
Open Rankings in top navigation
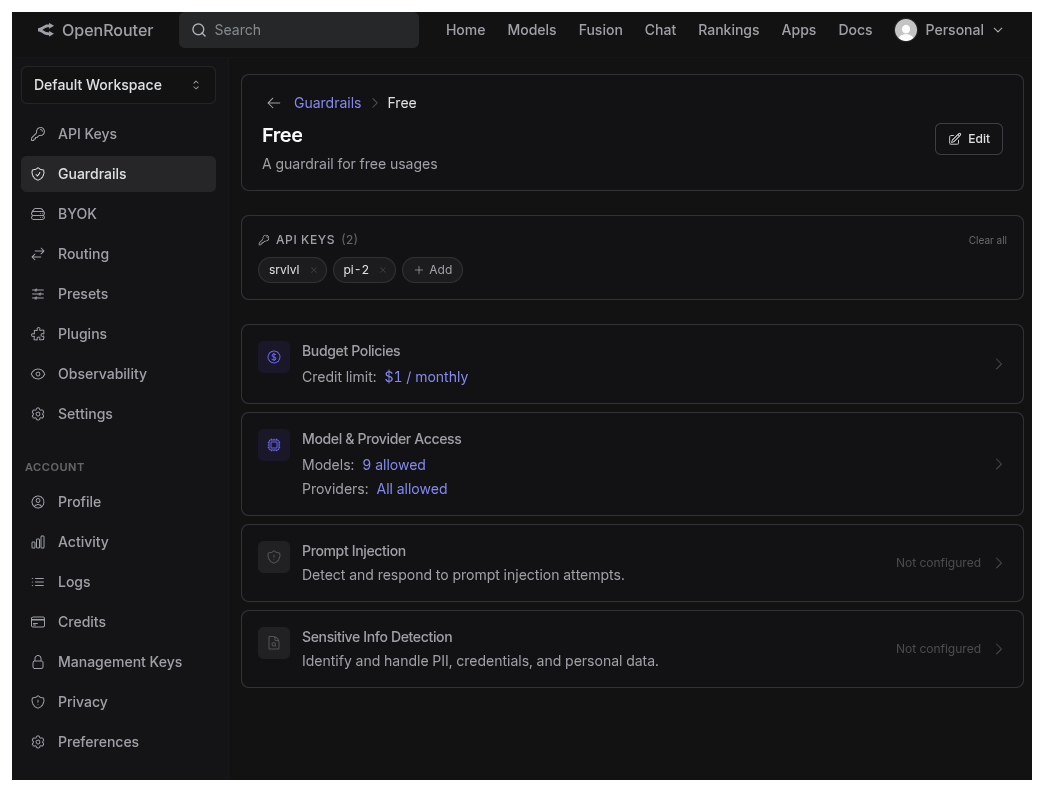[x=728, y=30]
